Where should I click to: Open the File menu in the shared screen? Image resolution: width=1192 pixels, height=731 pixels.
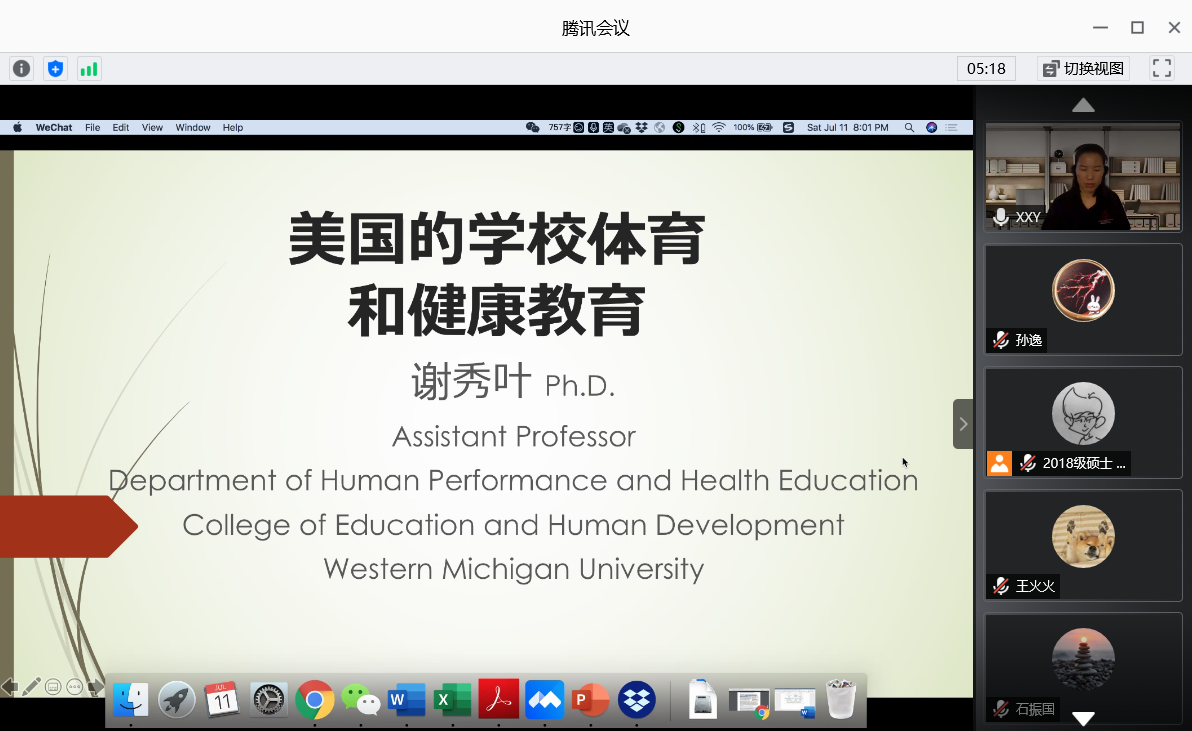[92, 128]
